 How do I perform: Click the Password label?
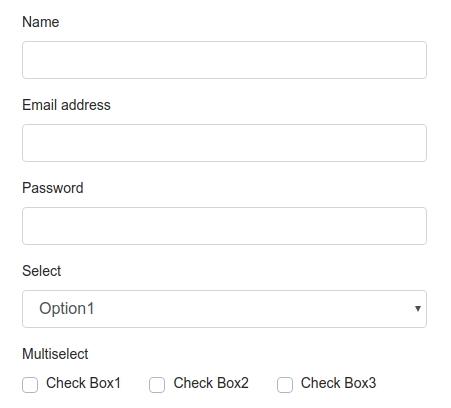(x=53, y=188)
